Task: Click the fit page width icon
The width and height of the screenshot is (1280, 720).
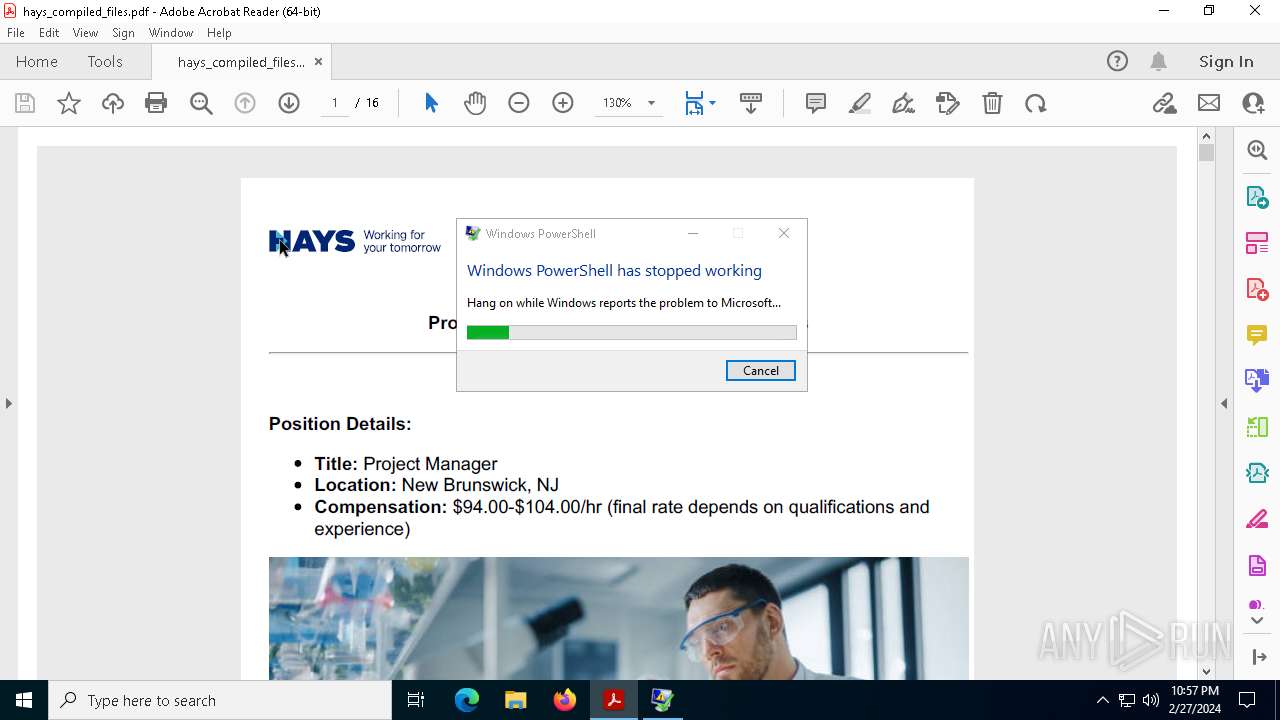Action: pyautogui.click(x=694, y=103)
